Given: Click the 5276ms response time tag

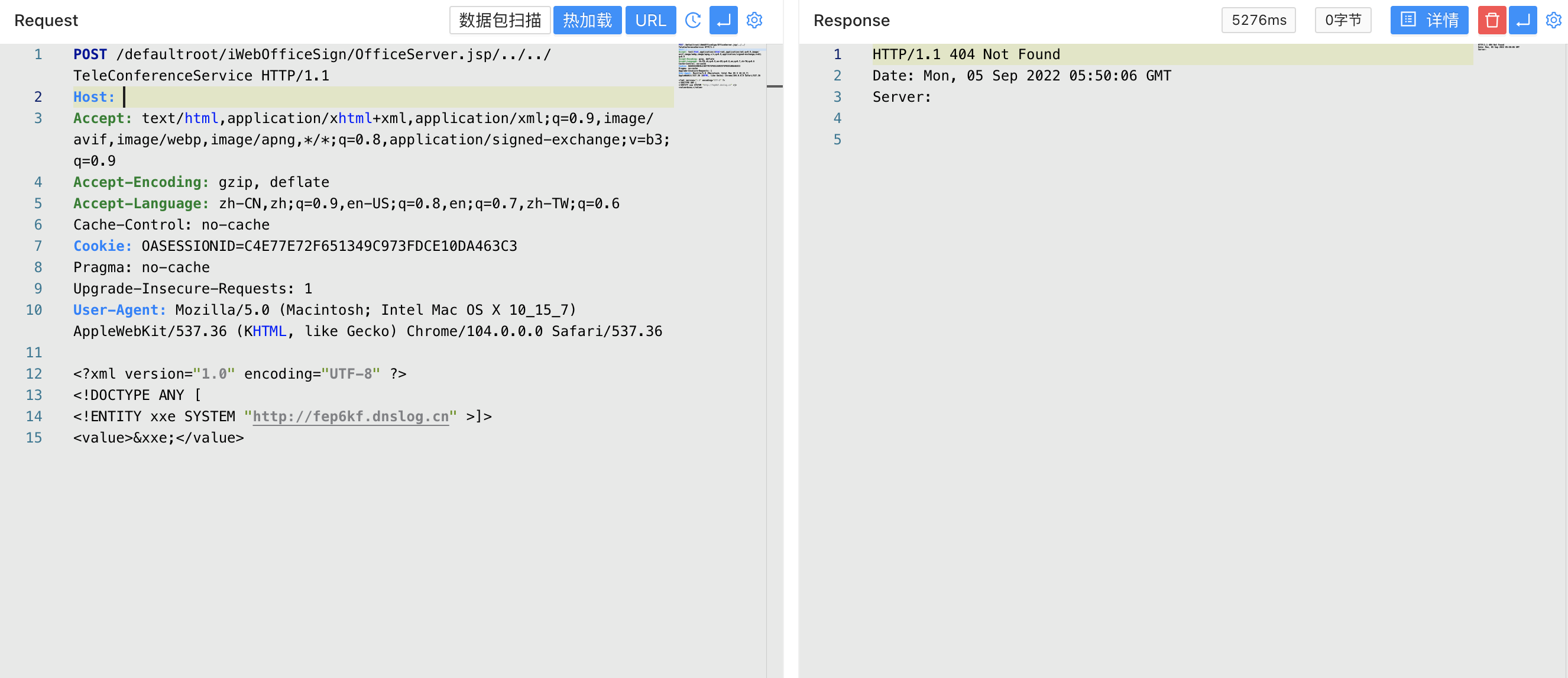Looking at the screenshot, I should tap(1258, 21).
